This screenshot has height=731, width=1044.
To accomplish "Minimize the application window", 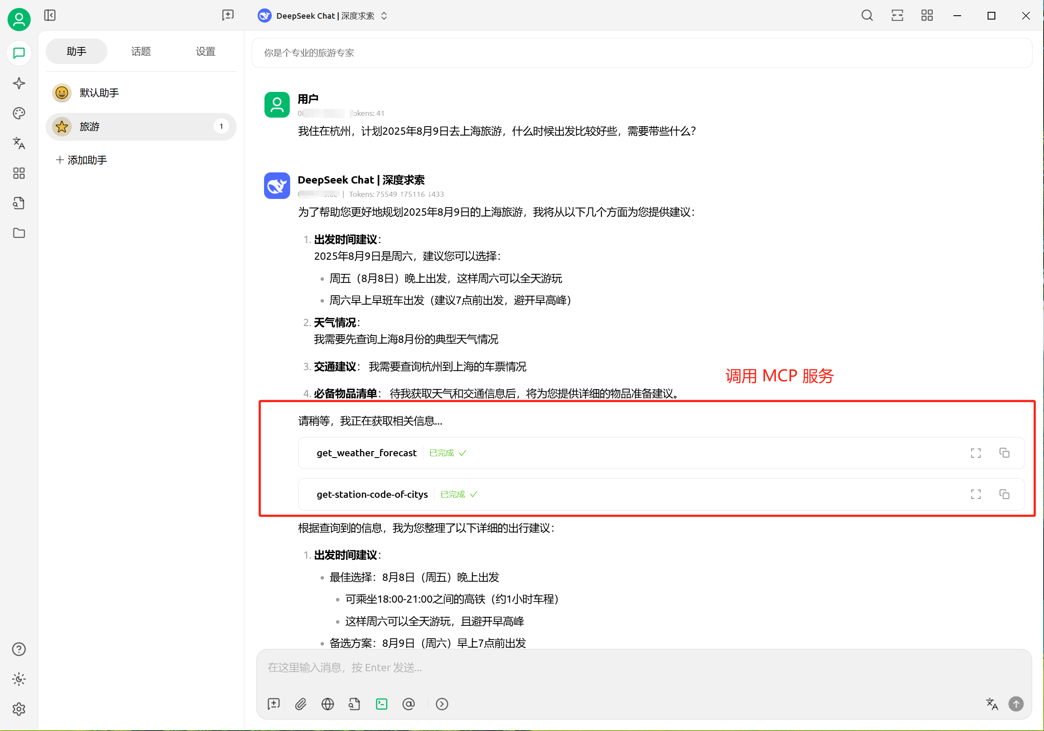I will (957, 15).
